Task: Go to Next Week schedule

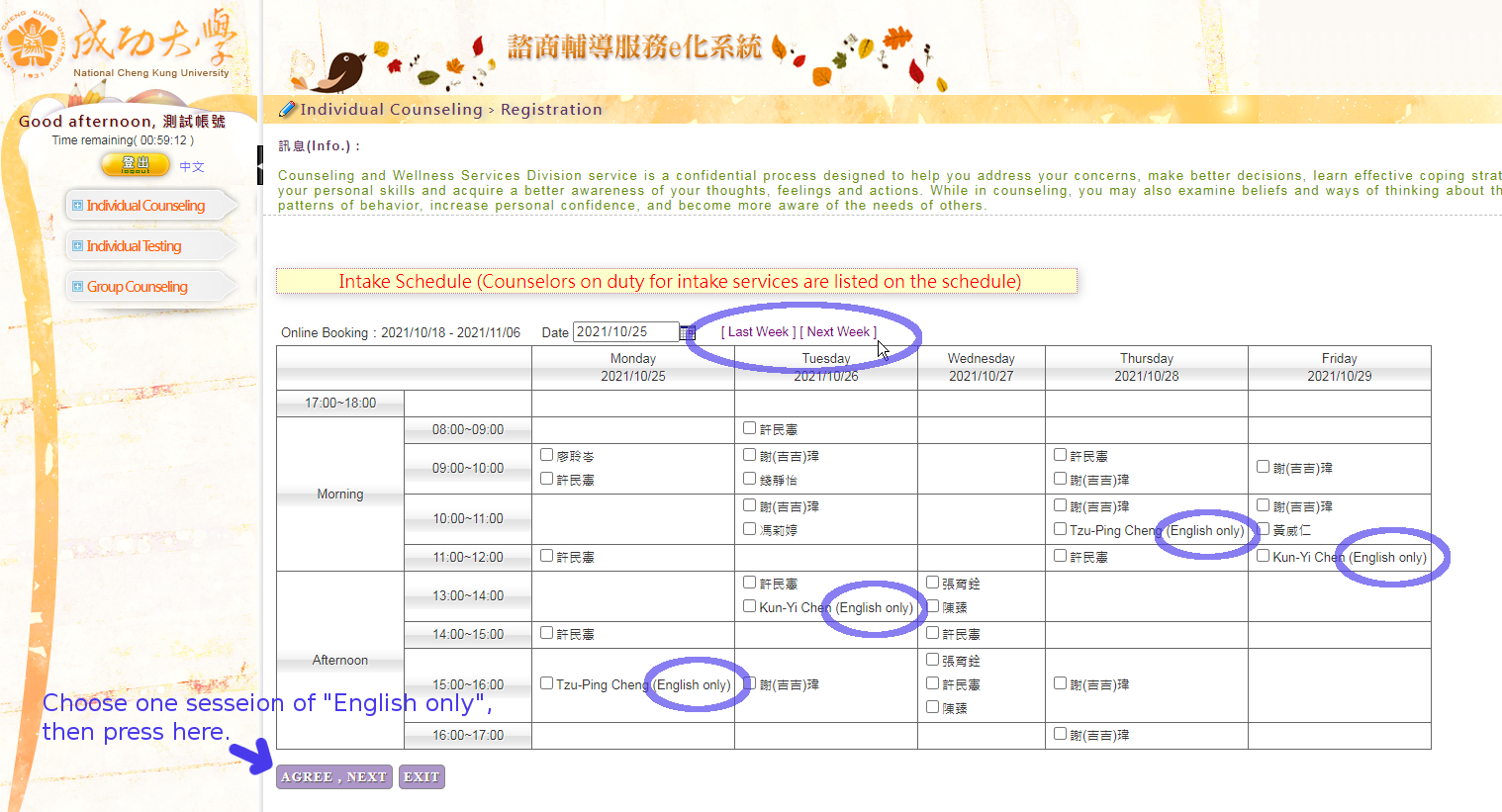Action: click(x=838, y=332)
